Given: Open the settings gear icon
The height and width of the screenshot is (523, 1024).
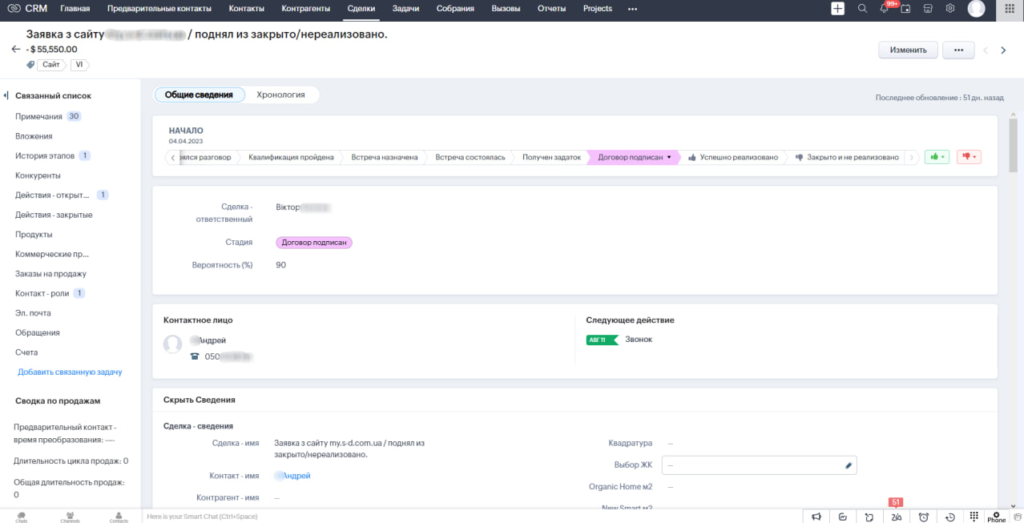Looking at the screenshot, I should (950, 8).
